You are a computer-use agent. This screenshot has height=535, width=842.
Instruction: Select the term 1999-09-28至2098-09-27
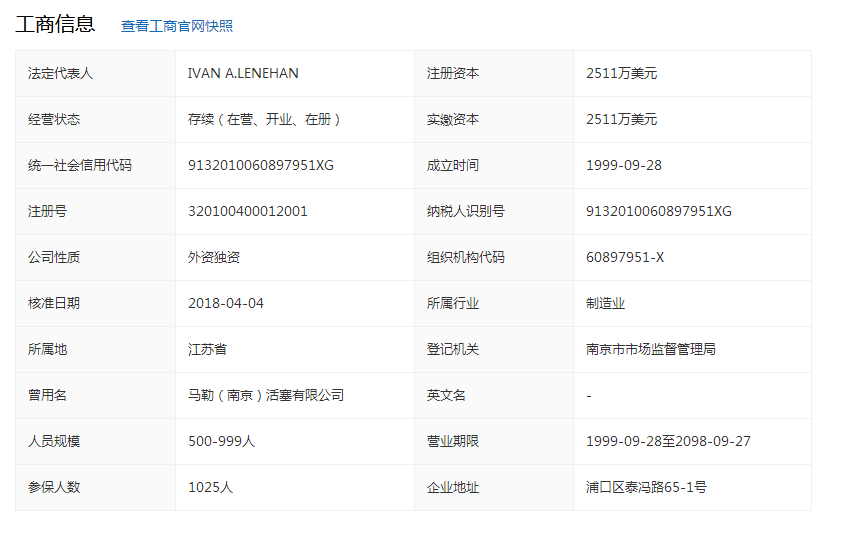[669, 441]
